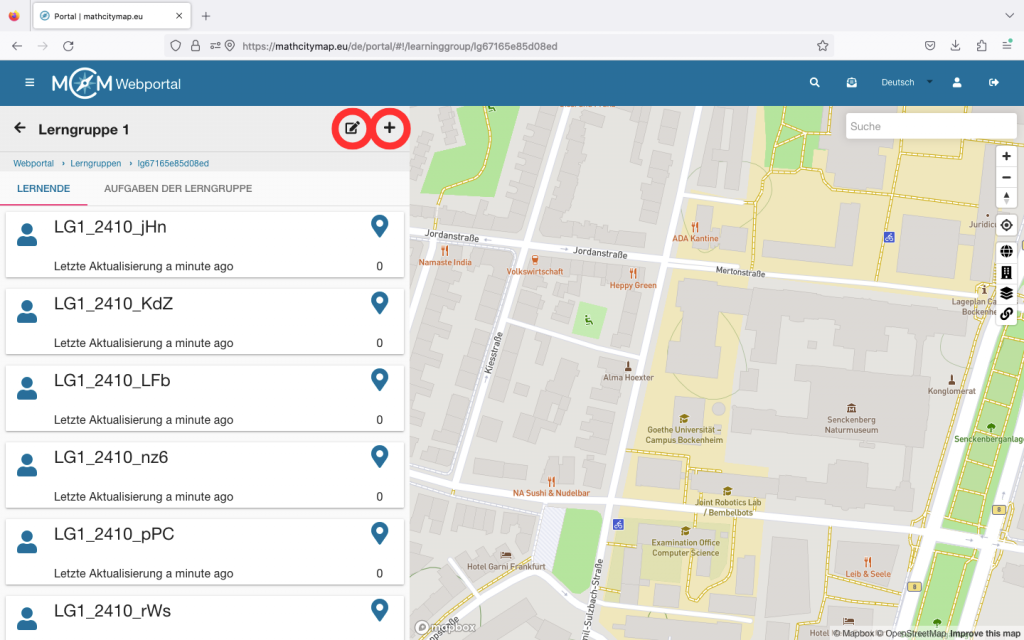Click into the Suche map search field
Viewport: 1024px width, 640px height.
pos(930,127)
